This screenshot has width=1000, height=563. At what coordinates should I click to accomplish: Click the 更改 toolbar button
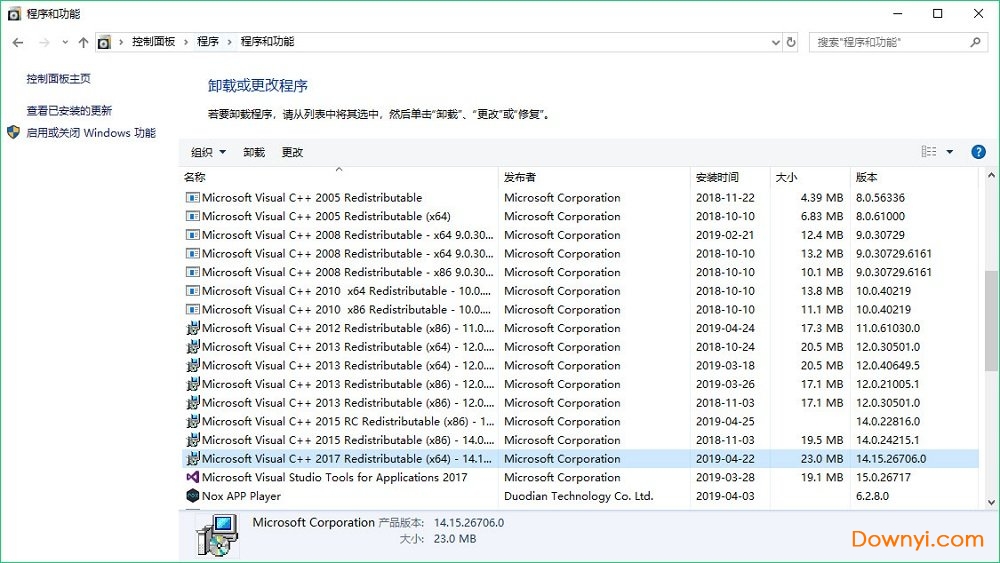[x=292, y=152]
